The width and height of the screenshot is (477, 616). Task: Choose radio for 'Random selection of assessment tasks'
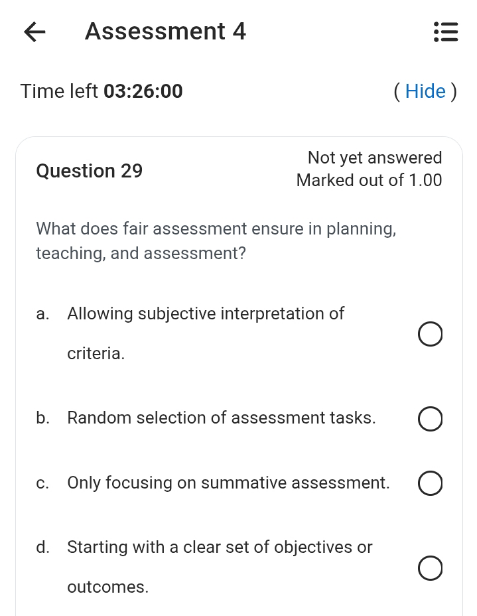pyautogui.click(x=430, y=419)
